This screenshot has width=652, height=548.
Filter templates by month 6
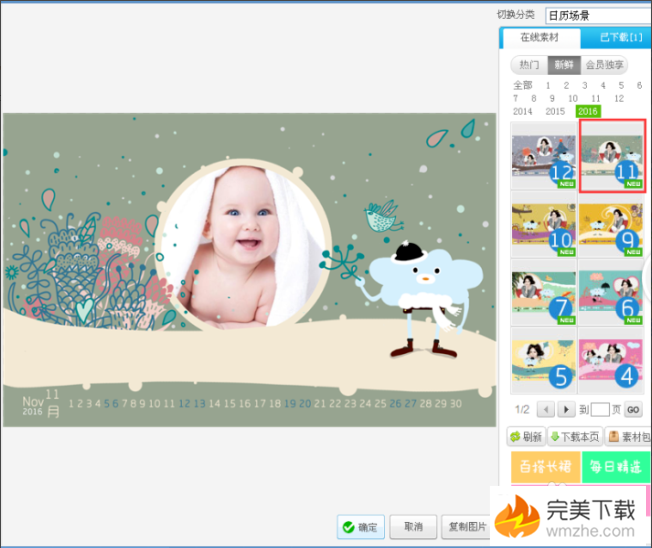click(x=640, y=85)
